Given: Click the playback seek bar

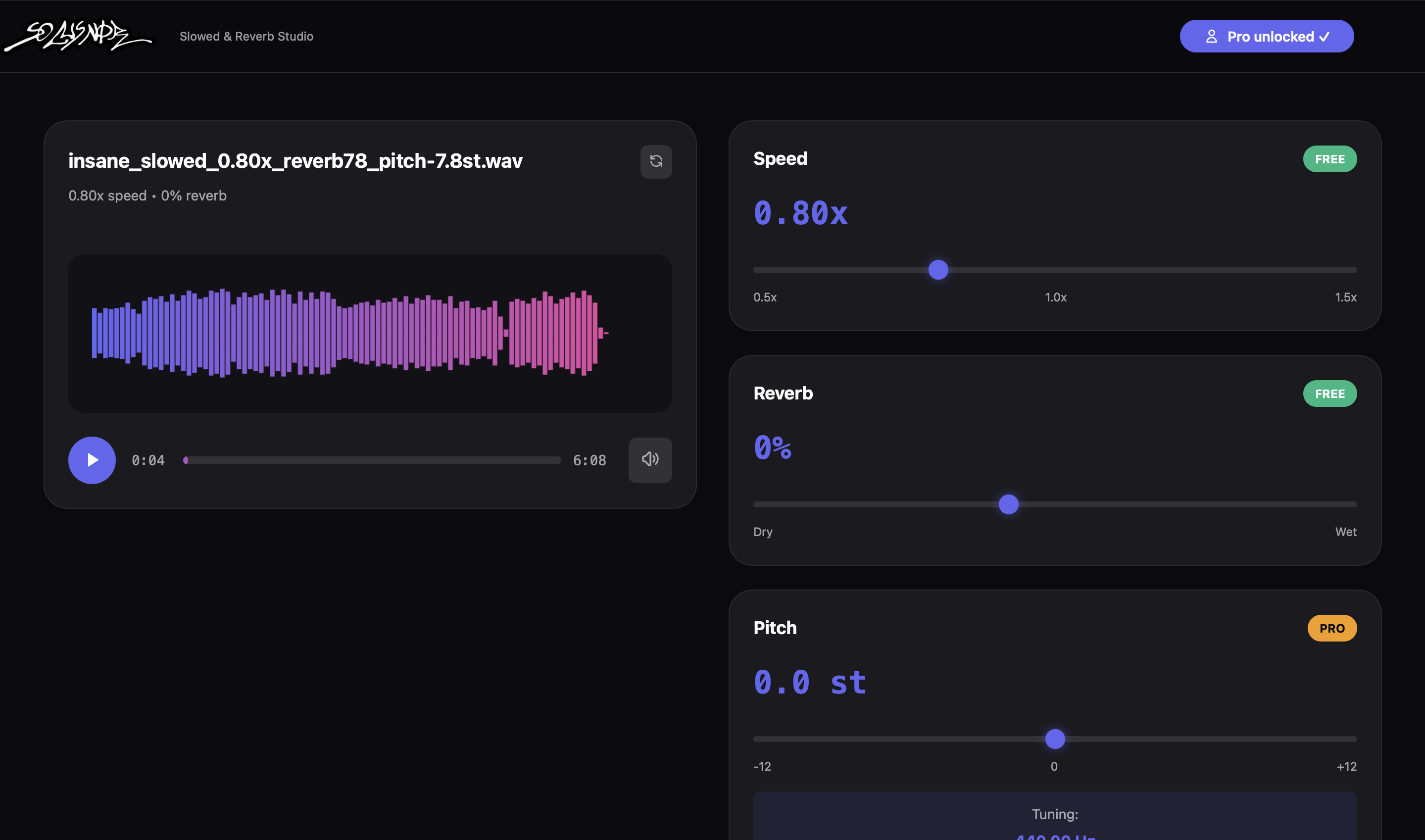Looking at the screenshot, I should click(x=372, y=460).
